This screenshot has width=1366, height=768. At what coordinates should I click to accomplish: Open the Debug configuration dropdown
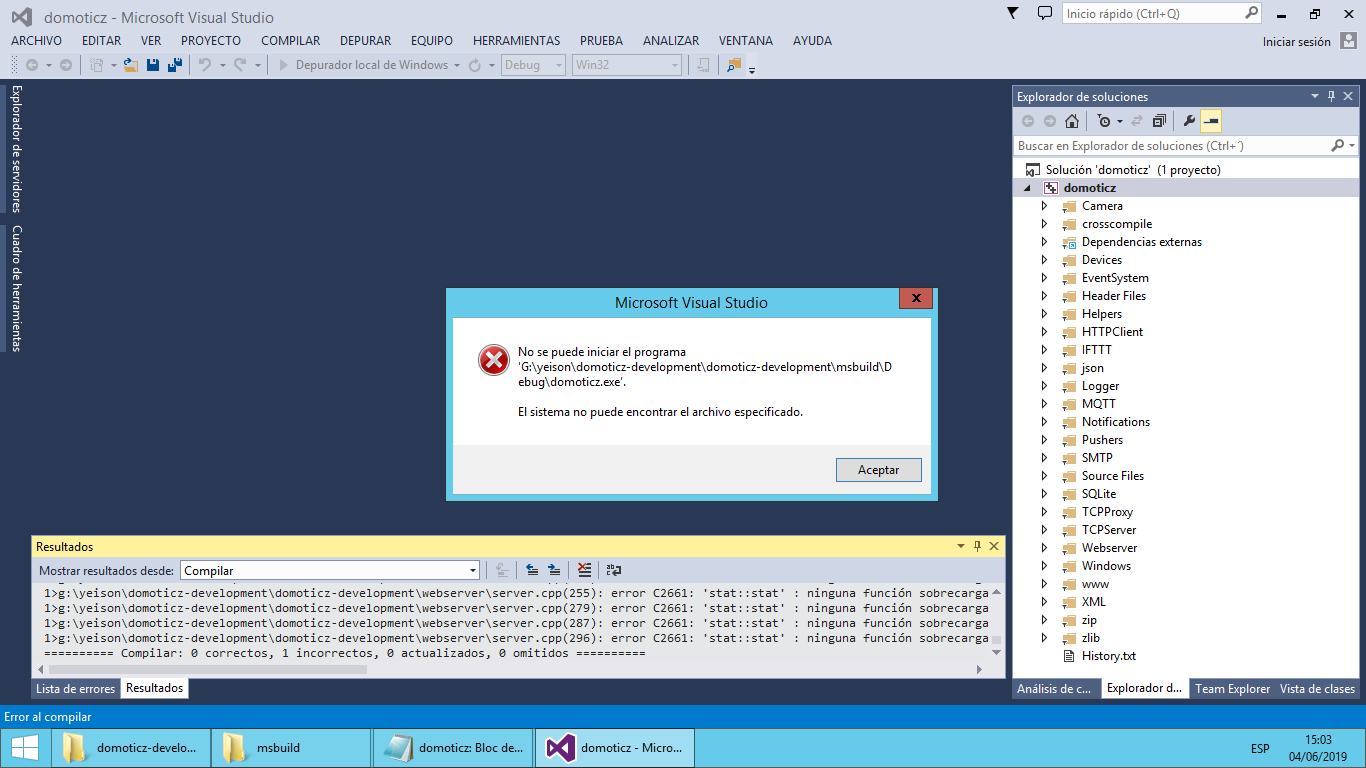coord(535,65)
